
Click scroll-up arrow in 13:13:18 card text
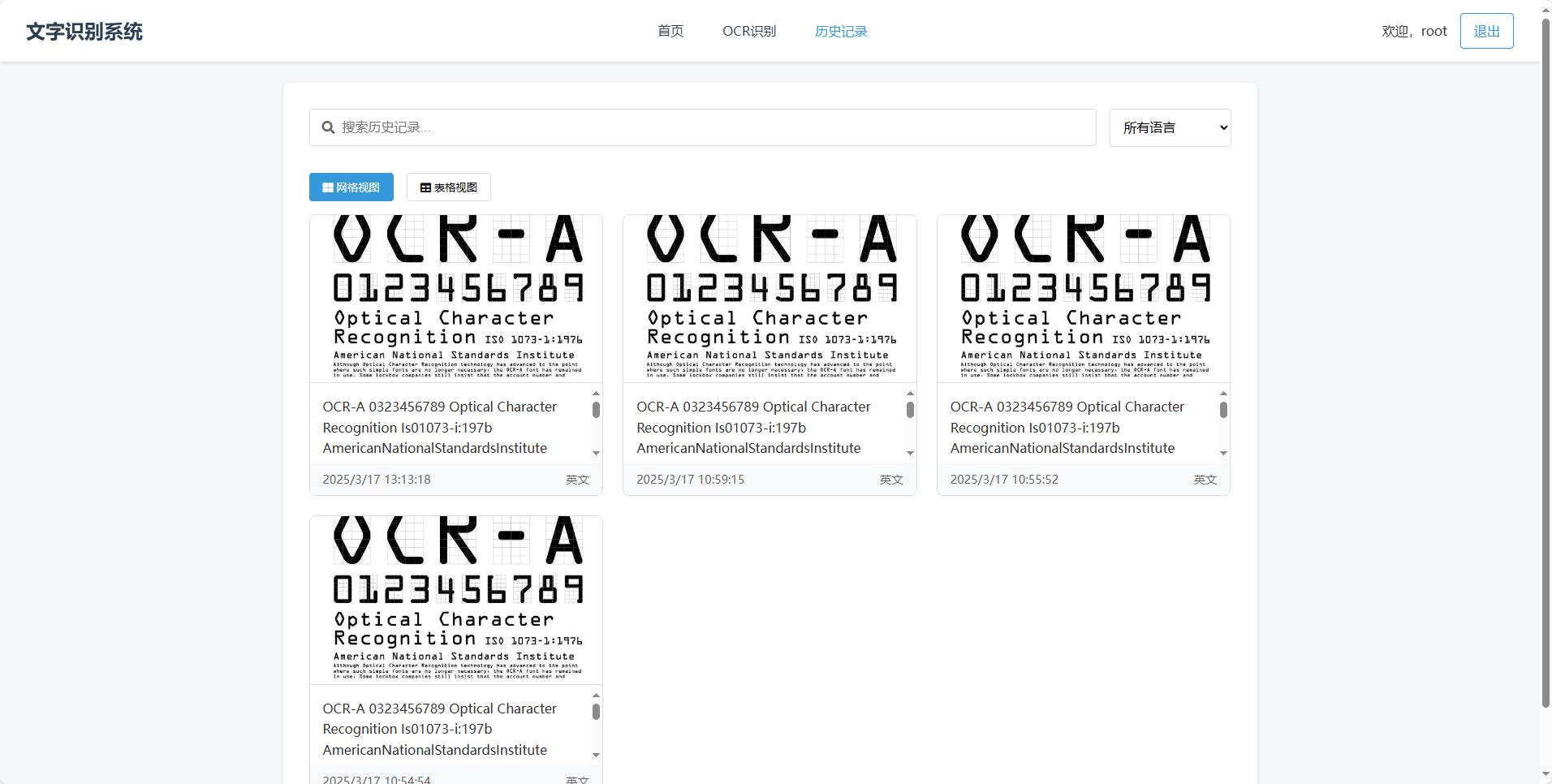pyautogui.click(x=596, y=394)
